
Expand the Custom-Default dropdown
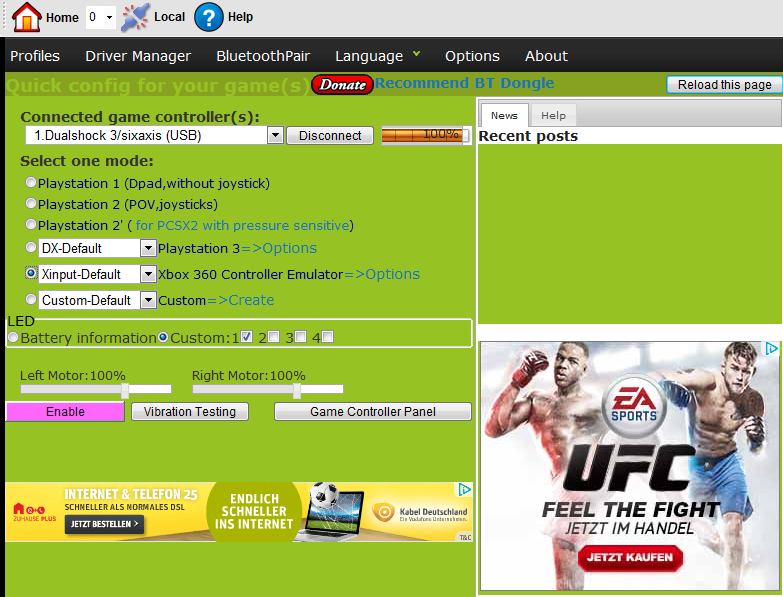pyautogui.click(x=148, y=300)
